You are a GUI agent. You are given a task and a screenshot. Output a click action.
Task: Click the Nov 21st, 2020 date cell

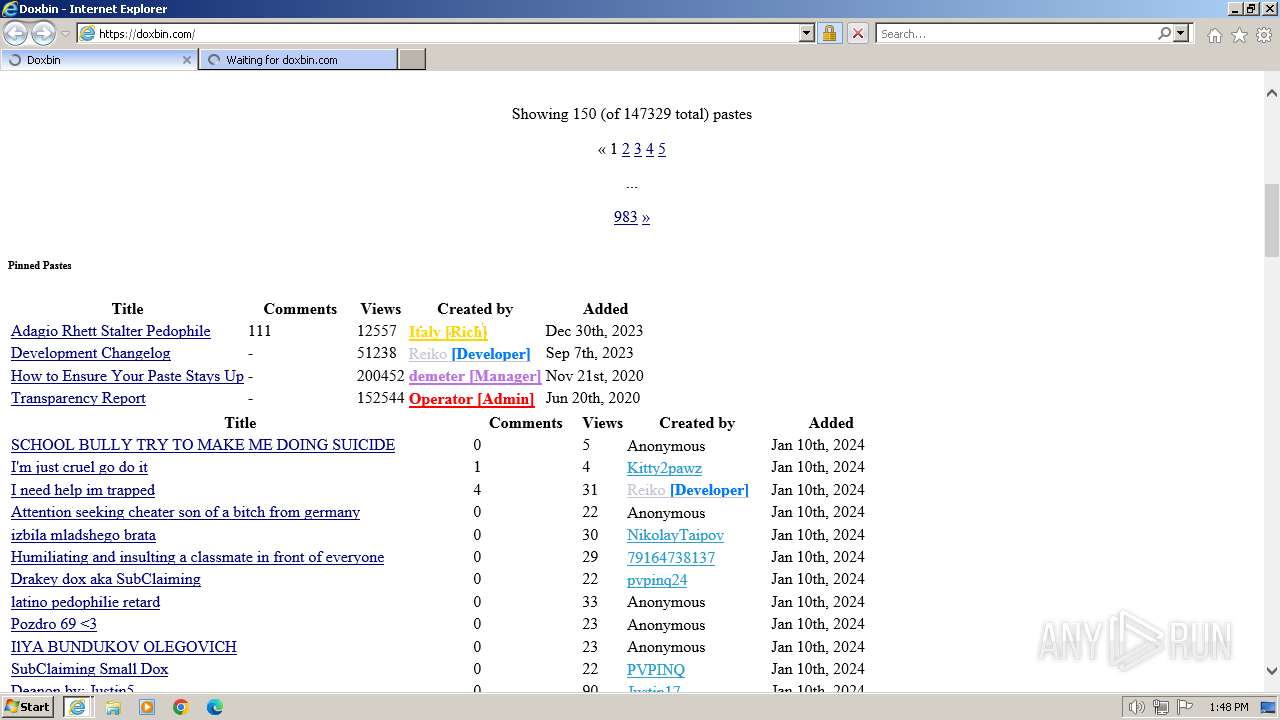594,376
